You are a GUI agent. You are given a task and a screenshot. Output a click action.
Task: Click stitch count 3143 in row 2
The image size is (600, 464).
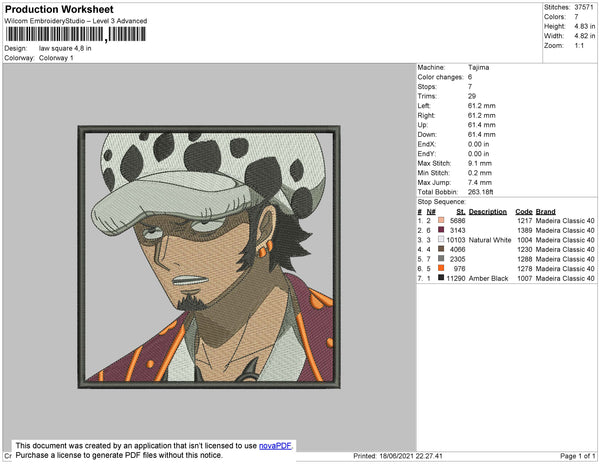pos(458,230)
